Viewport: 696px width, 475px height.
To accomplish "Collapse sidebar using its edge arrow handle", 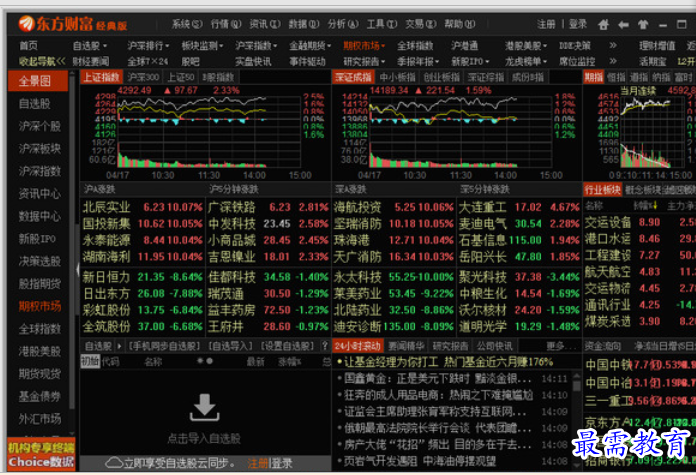I will [x=77, y=269].
